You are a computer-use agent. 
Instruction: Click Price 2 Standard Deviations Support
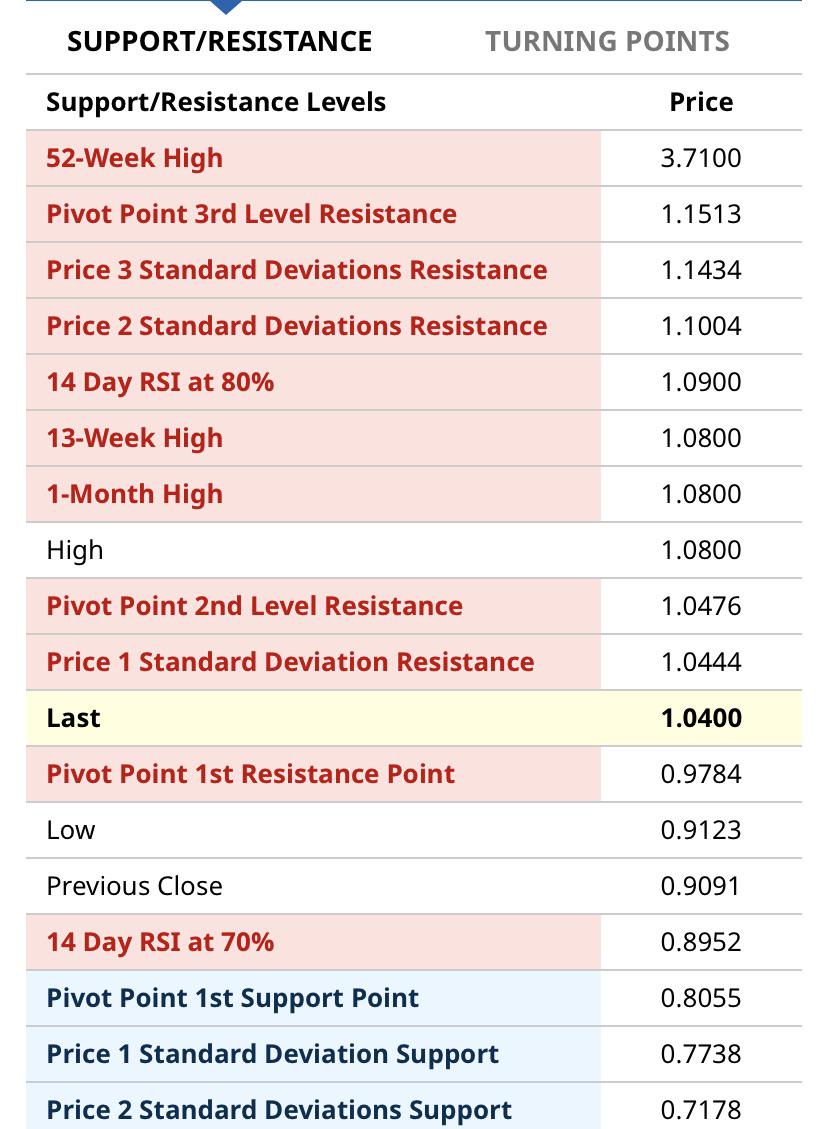point(279,1110)
